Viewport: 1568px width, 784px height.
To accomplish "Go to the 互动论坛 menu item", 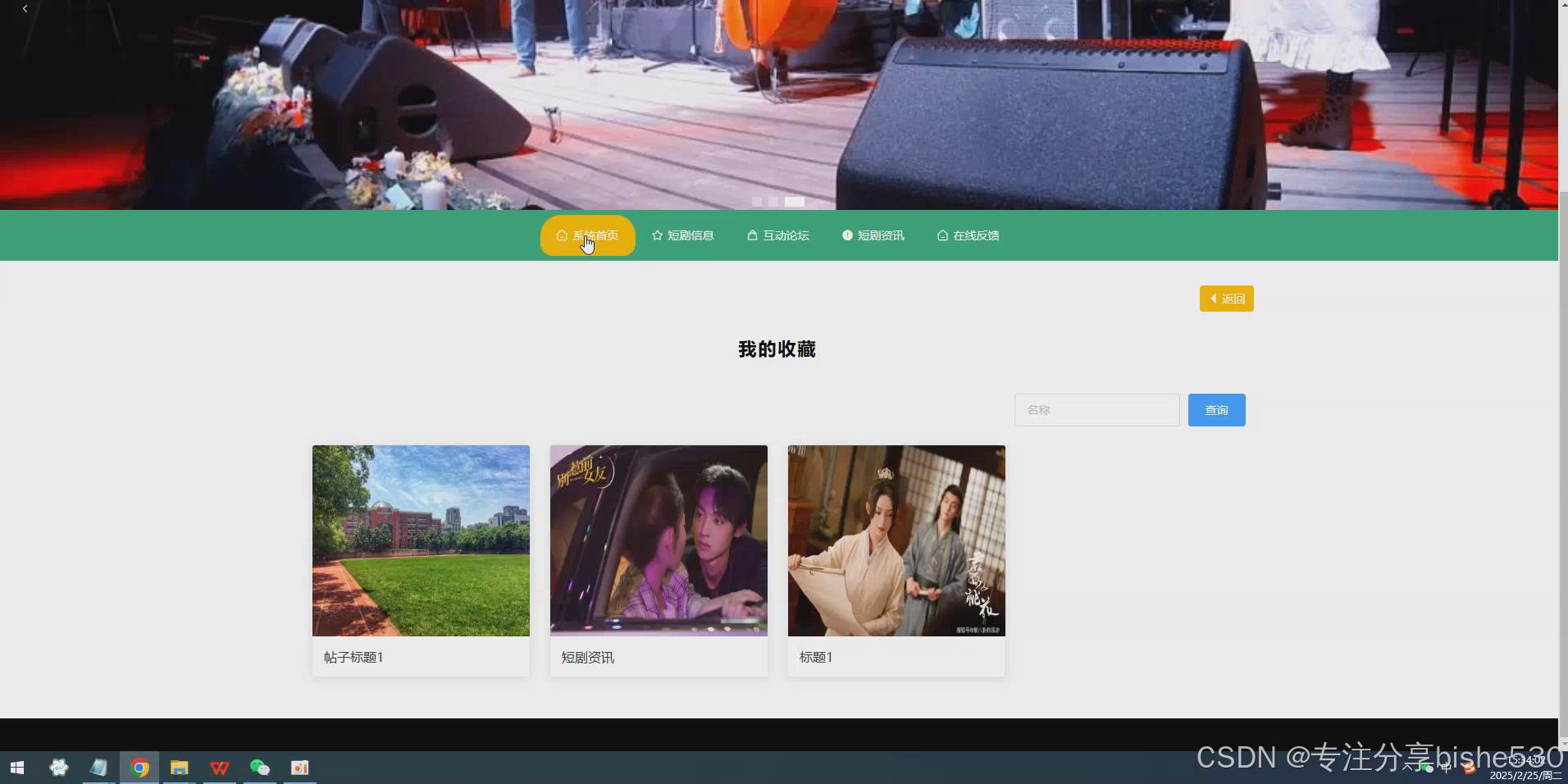I will (x=777, y=235).
